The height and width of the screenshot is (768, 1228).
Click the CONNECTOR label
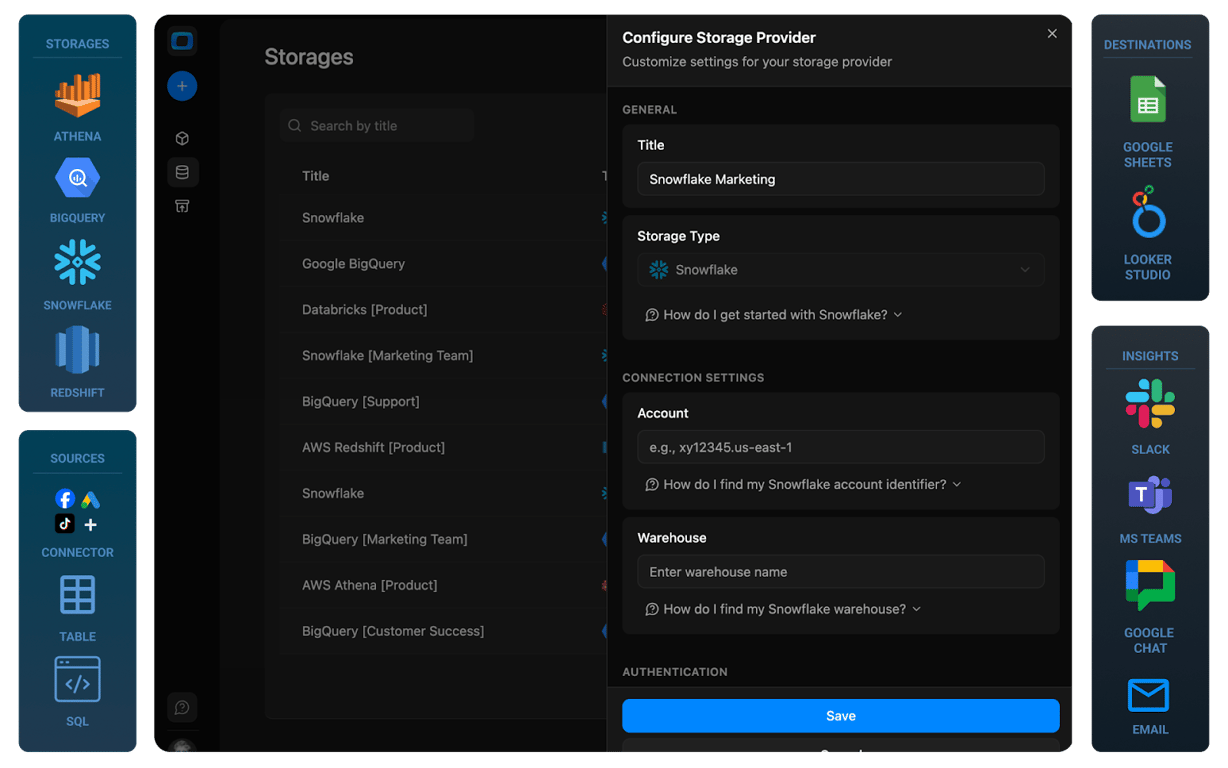tap(77, 553)
